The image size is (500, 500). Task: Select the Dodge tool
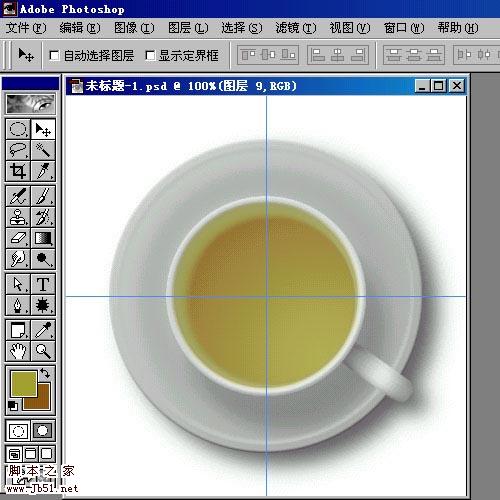point(43,259)
